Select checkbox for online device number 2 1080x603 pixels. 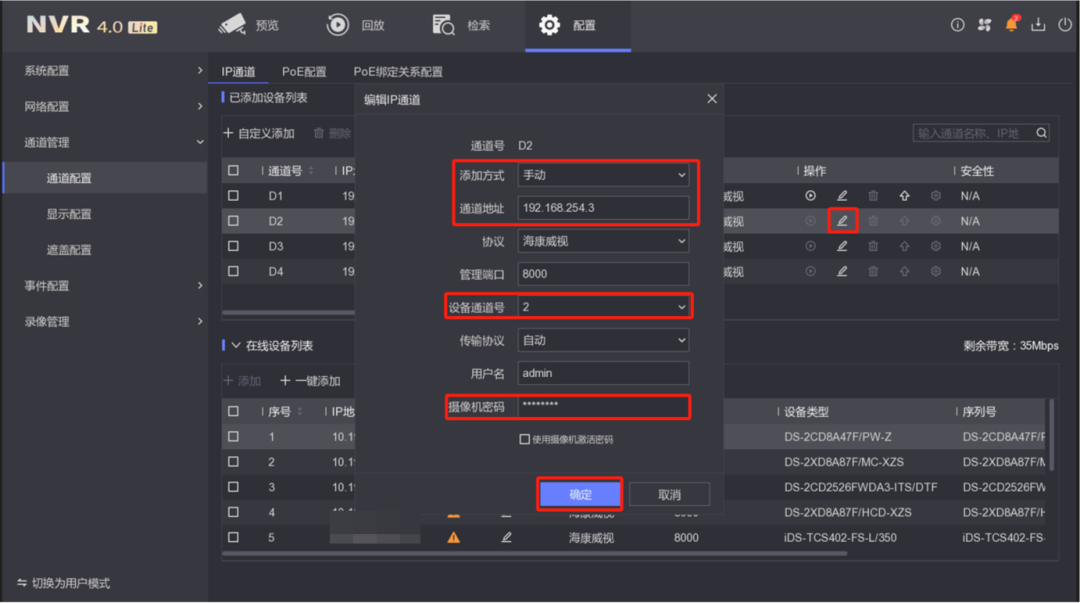(233, 462)
